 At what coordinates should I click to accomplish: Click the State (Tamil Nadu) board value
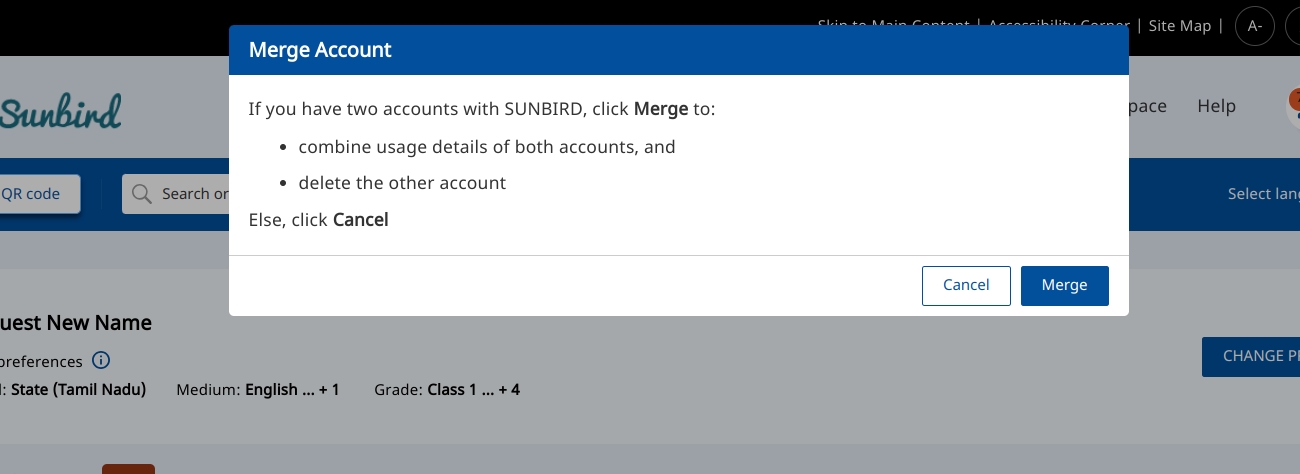point(78,390)
